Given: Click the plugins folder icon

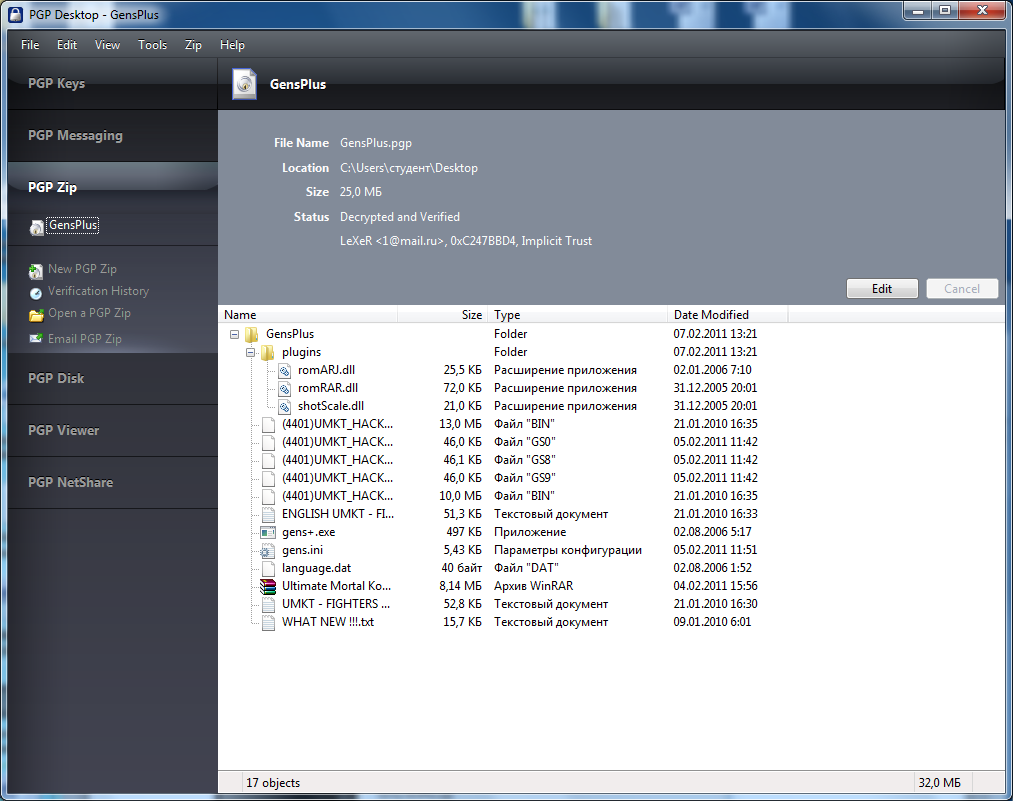Looking at the screenshot, I should click(x=267, y=352).
